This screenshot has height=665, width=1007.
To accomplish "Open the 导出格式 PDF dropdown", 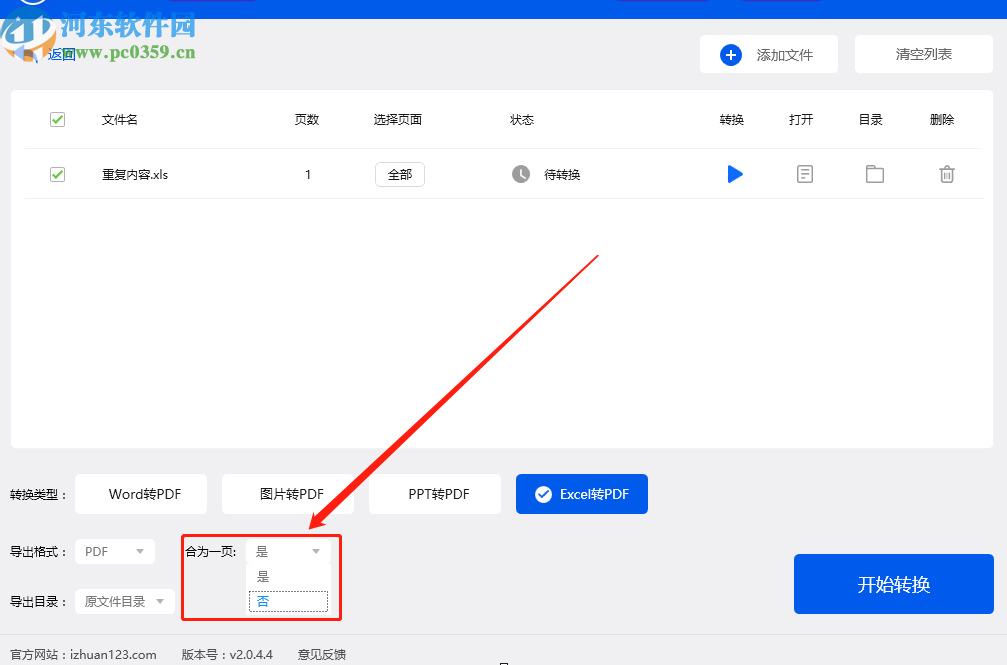I will pos(114,551).
